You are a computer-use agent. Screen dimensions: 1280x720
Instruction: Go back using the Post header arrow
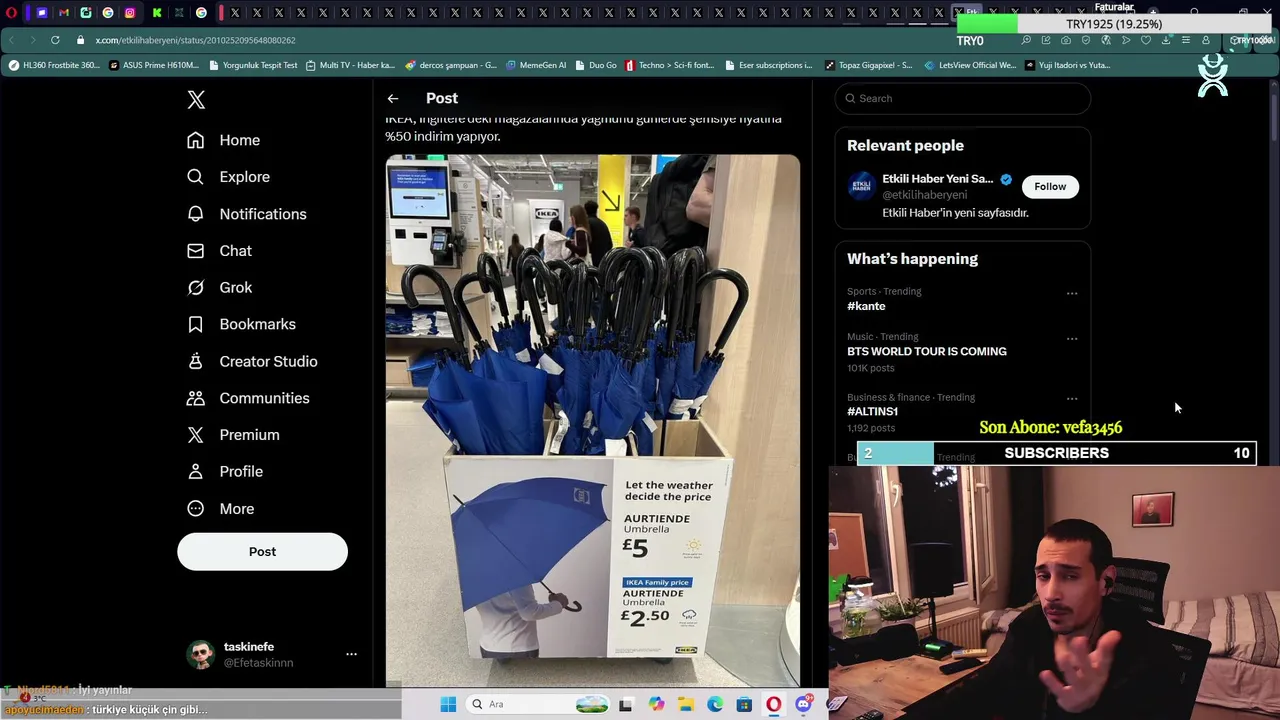[393, 98]
